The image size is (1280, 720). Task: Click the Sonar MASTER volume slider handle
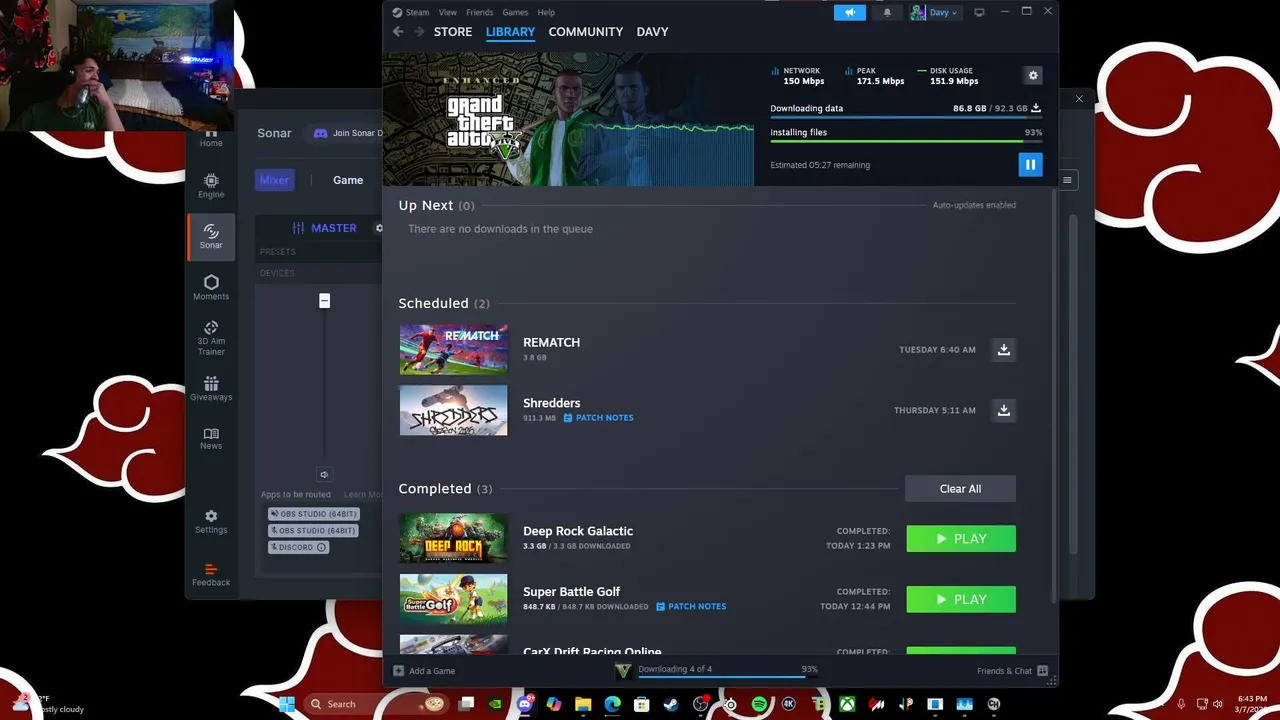(324, 301)
